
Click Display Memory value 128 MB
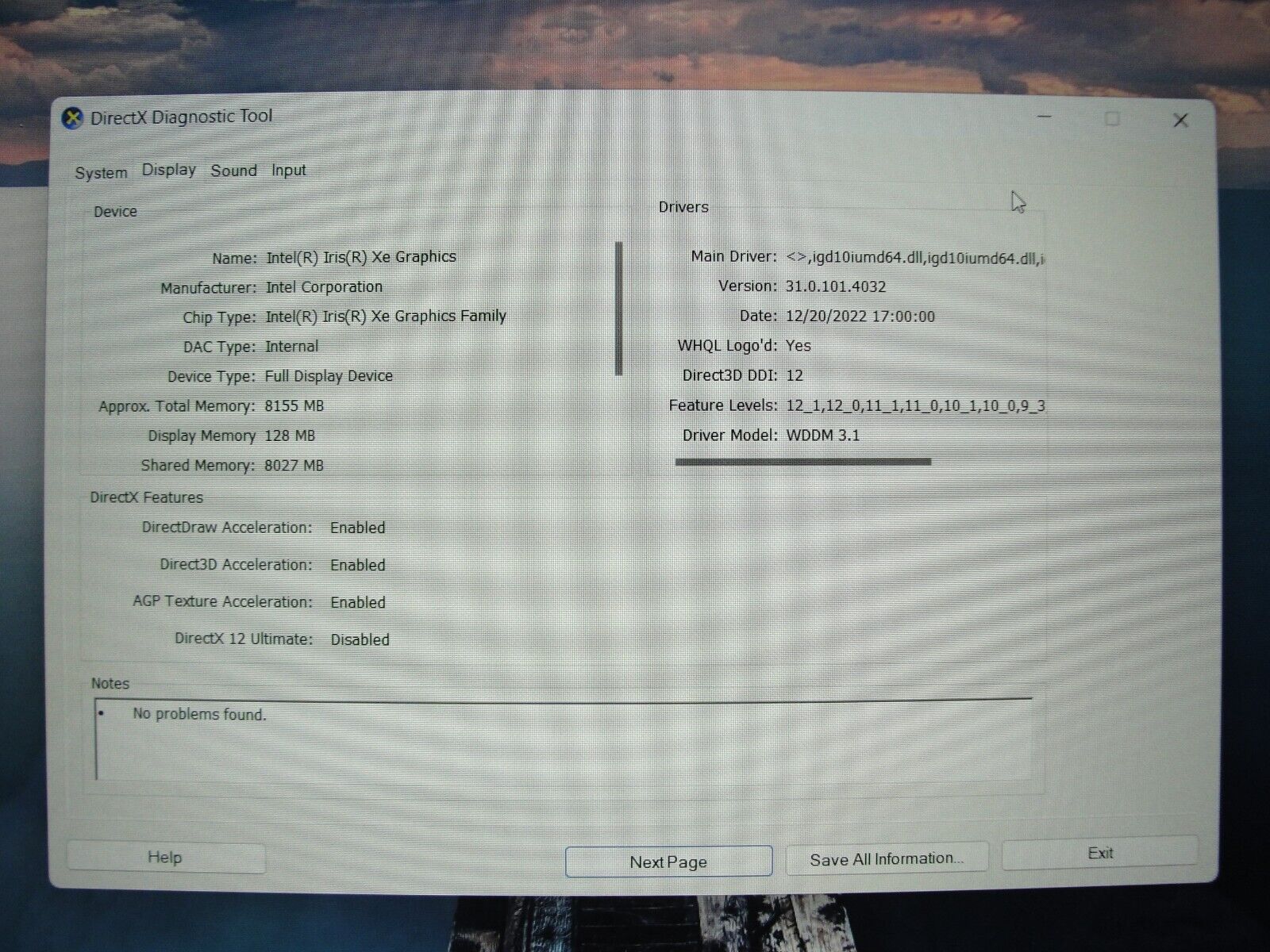coord(290,436)
